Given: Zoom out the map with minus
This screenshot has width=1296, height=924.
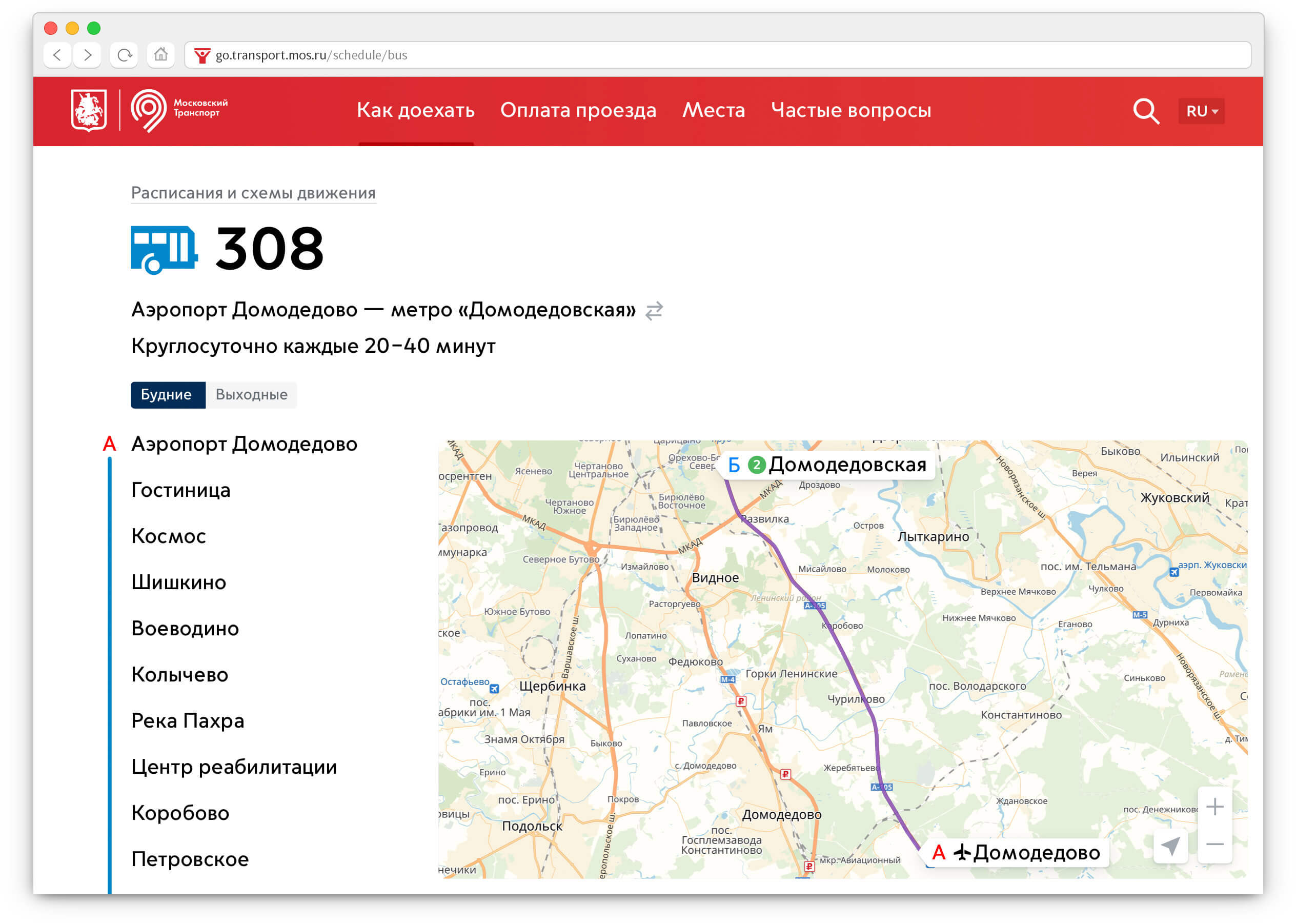Looking at the screenshot, I should tap(1214, 845).
